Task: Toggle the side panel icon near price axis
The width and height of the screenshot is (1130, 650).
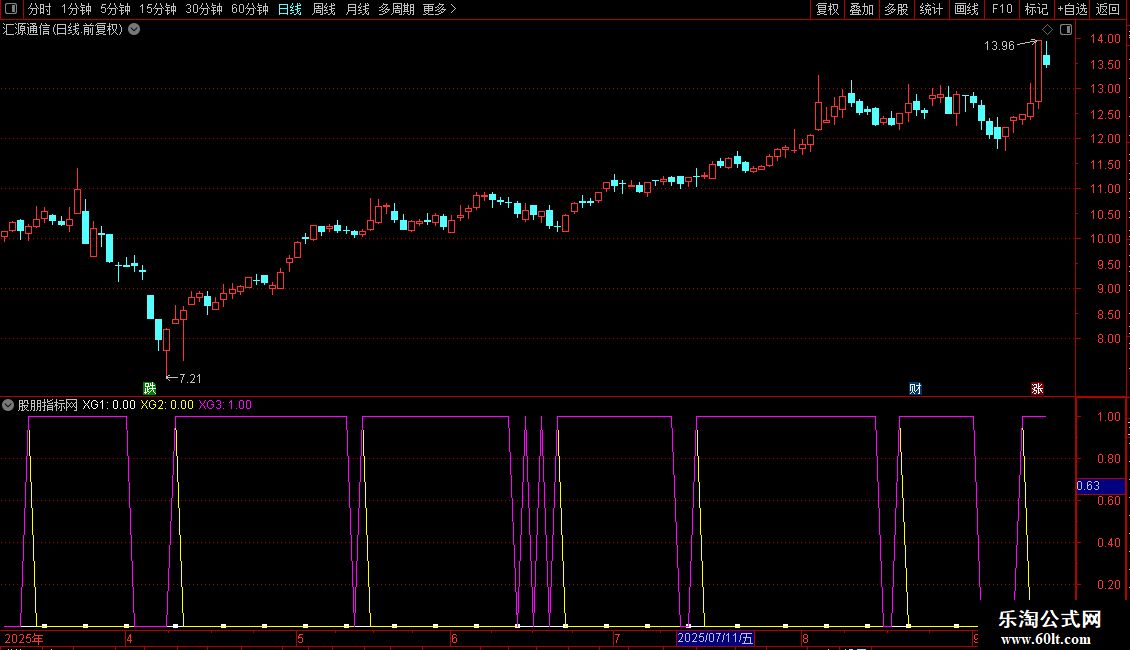Action: (x=1066, y=29)
